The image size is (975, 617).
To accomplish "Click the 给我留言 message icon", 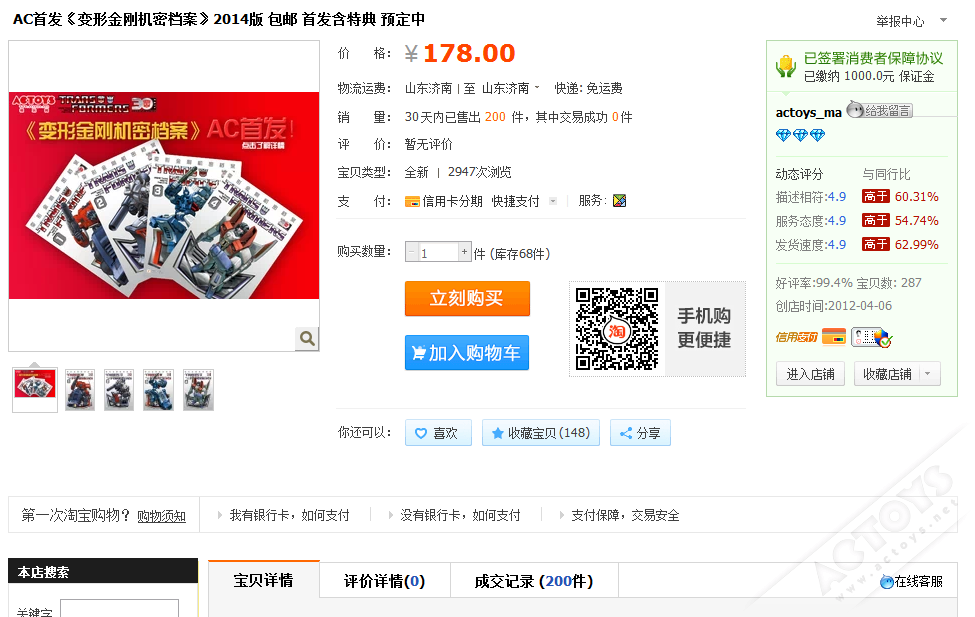I will 879,111.
